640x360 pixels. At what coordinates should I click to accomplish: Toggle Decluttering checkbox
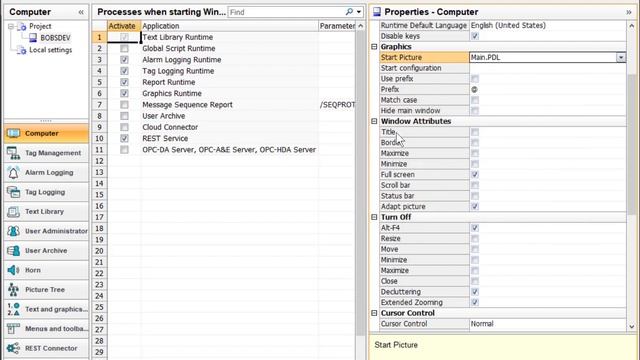point(475,292)
